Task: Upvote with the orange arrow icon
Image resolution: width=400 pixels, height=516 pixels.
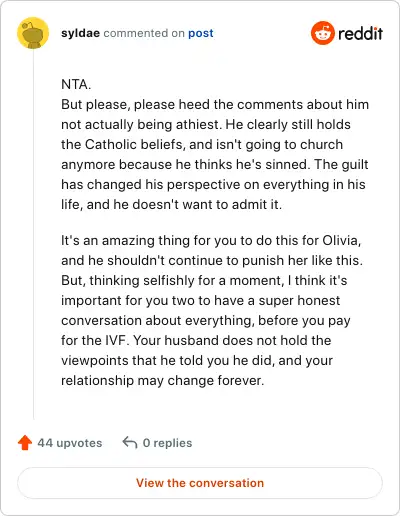Action: 25,443
